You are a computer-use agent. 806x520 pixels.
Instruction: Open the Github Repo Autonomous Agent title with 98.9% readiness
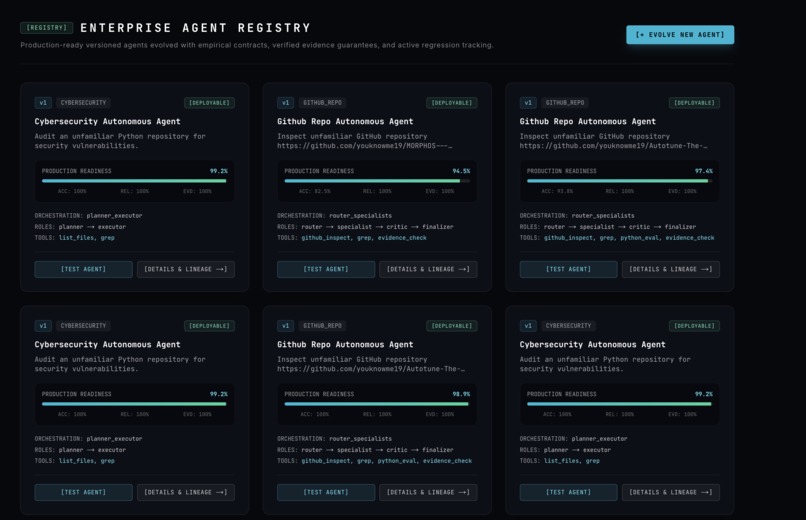pos(345,344)
